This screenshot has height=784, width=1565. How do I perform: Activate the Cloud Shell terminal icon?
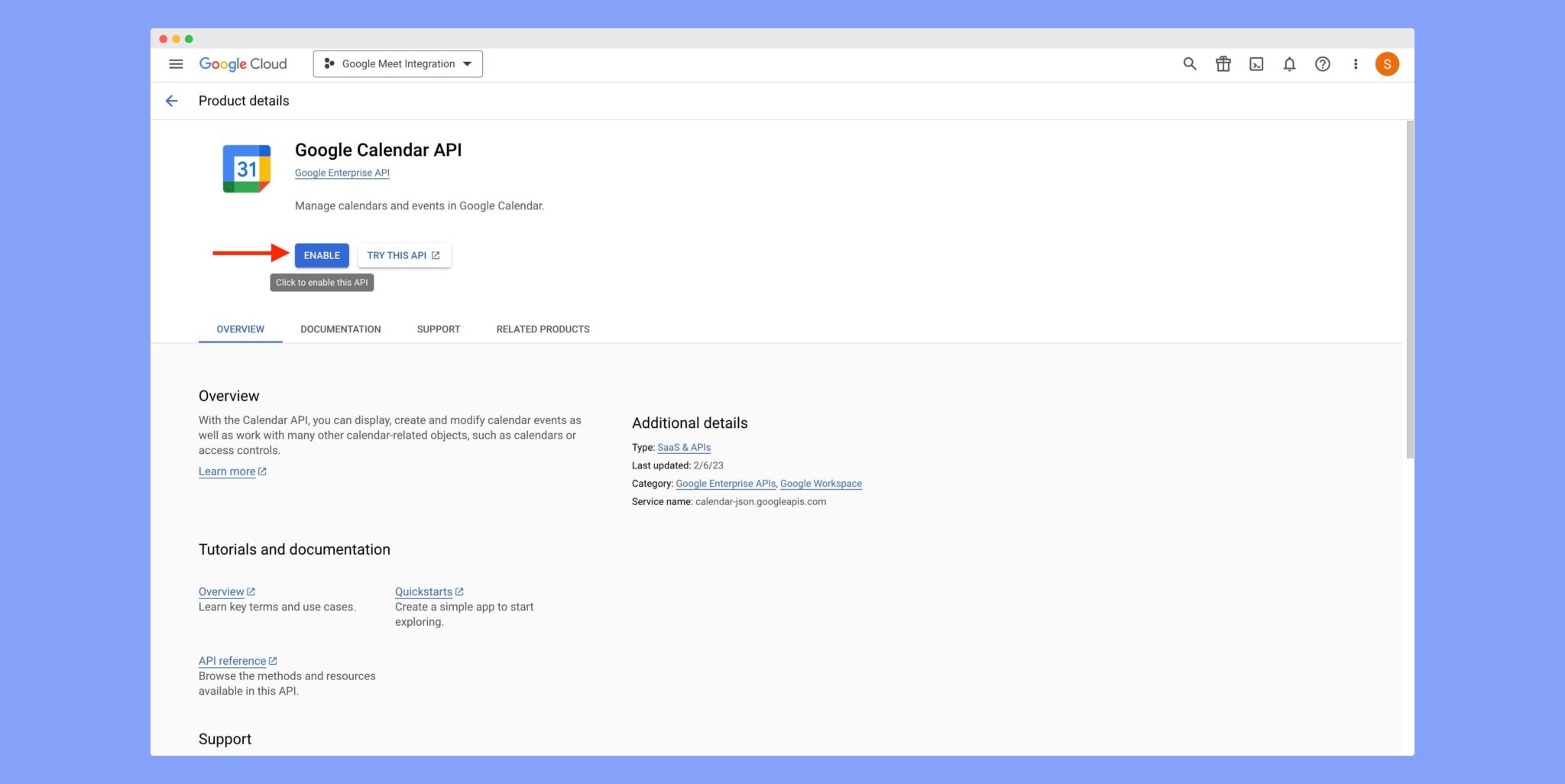pos(1256,64)
